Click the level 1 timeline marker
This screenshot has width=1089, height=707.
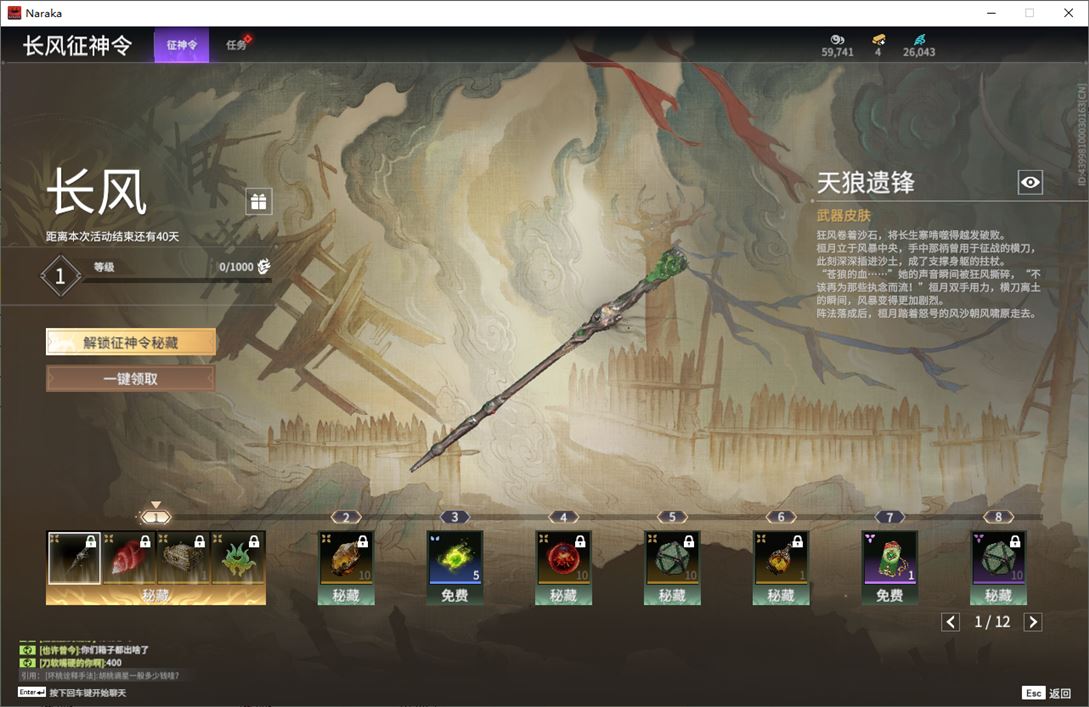click(156, 517)
